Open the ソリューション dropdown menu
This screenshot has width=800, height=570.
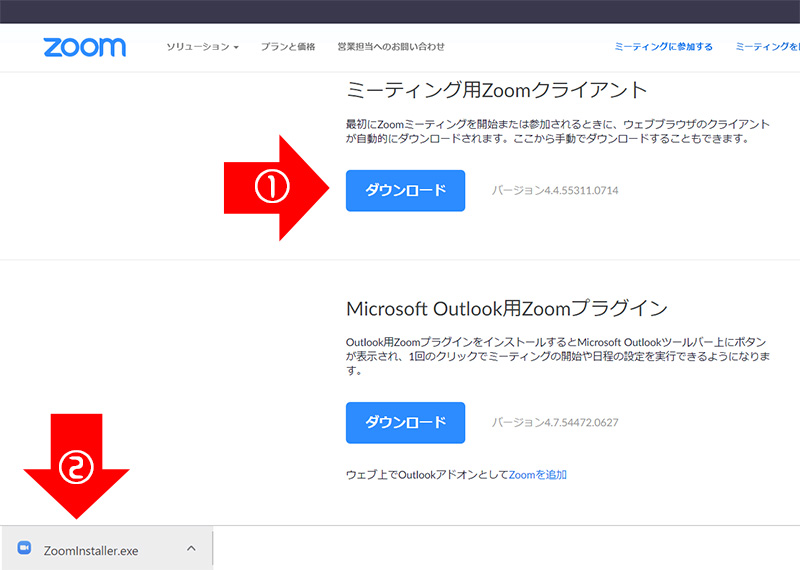(x=202, y=47)
